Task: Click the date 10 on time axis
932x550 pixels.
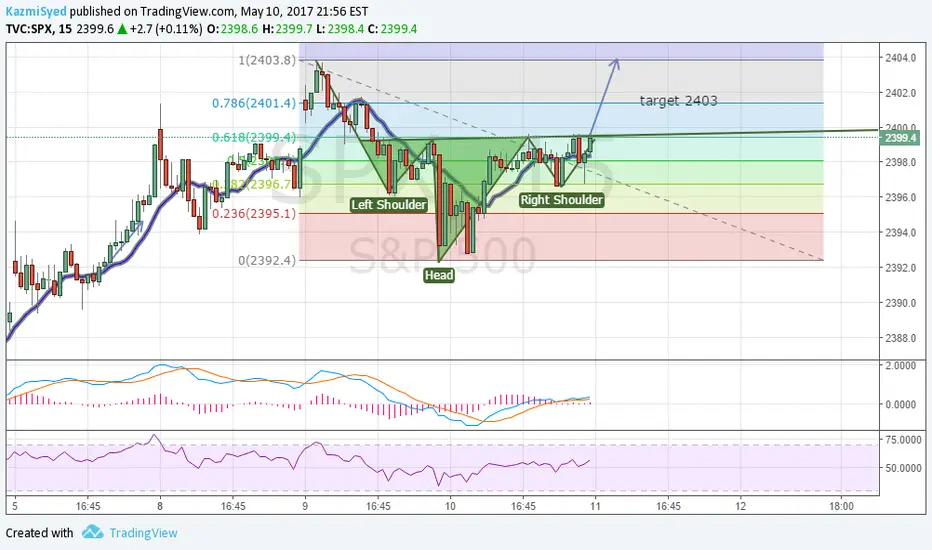Action: point(450,506)
